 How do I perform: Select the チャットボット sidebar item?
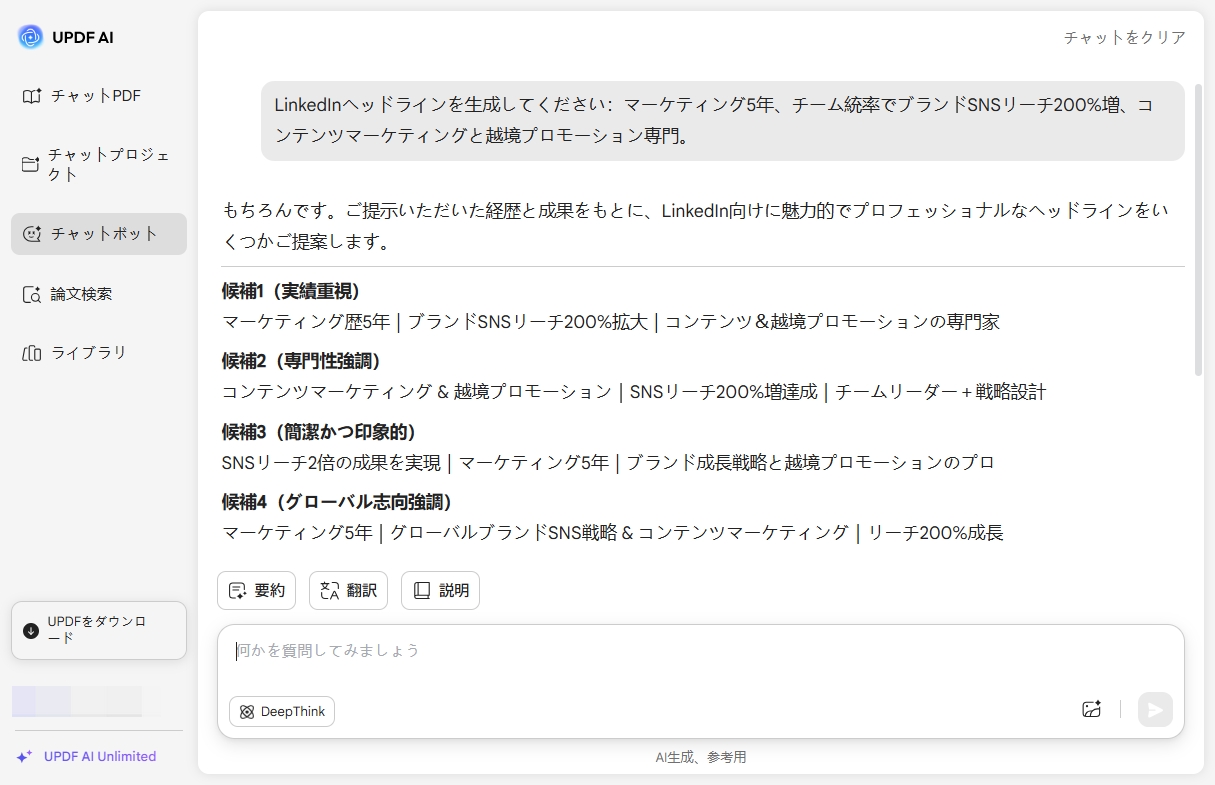point(99,233)
